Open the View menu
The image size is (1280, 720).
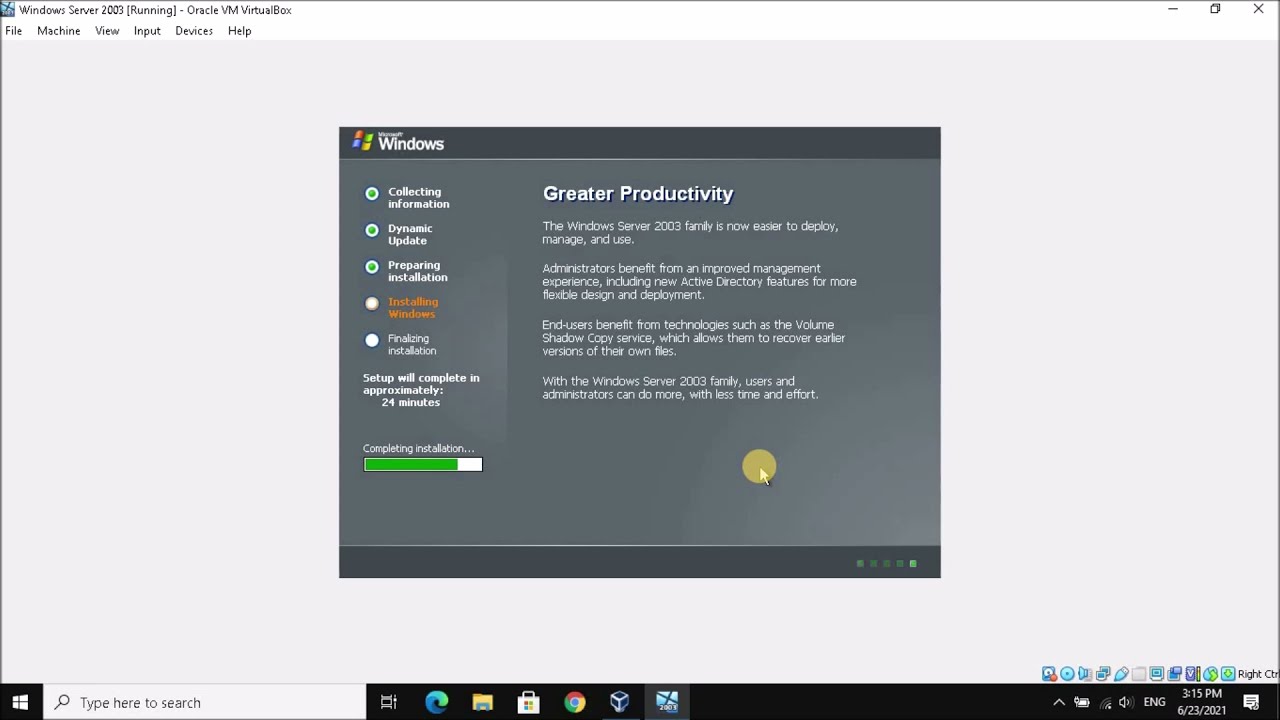pos(107,31)
